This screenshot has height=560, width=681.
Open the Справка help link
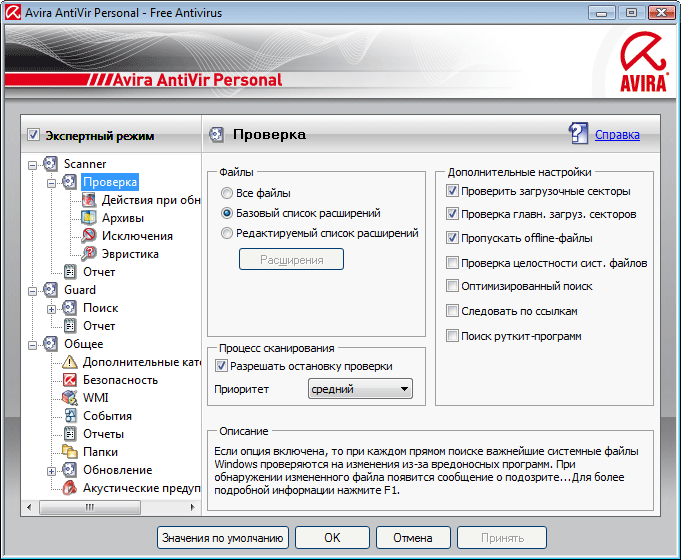point(617,135)
